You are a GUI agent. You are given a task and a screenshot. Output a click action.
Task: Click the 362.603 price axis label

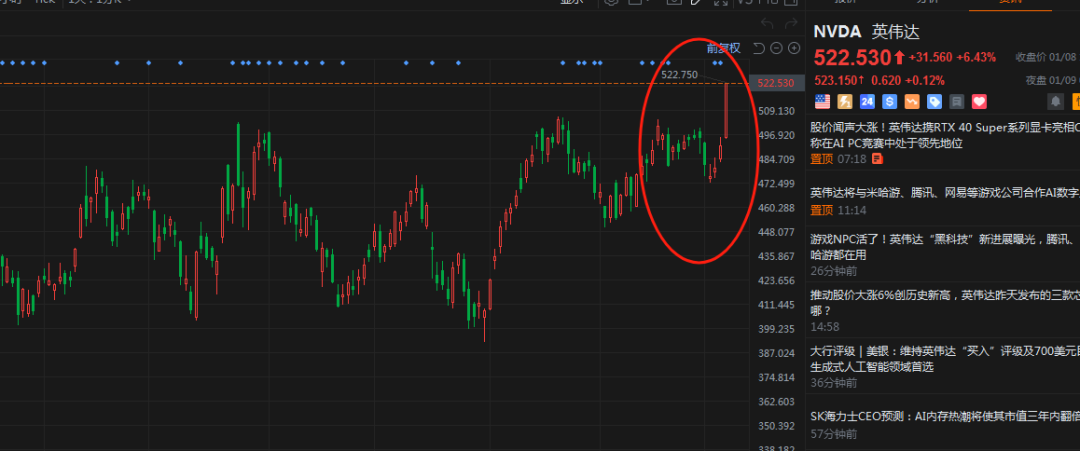pyautogui.click(x=776, y=401)
